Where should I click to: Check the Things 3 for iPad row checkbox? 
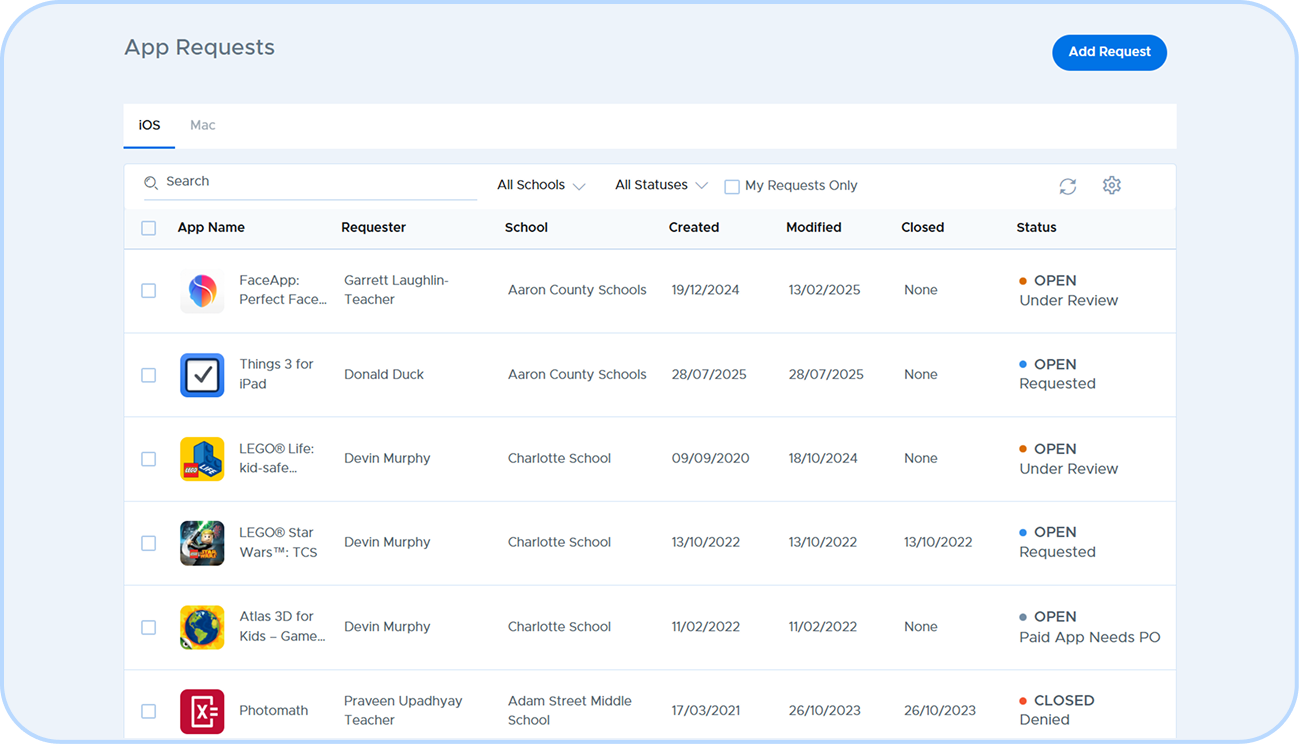[x=149, y=375]
